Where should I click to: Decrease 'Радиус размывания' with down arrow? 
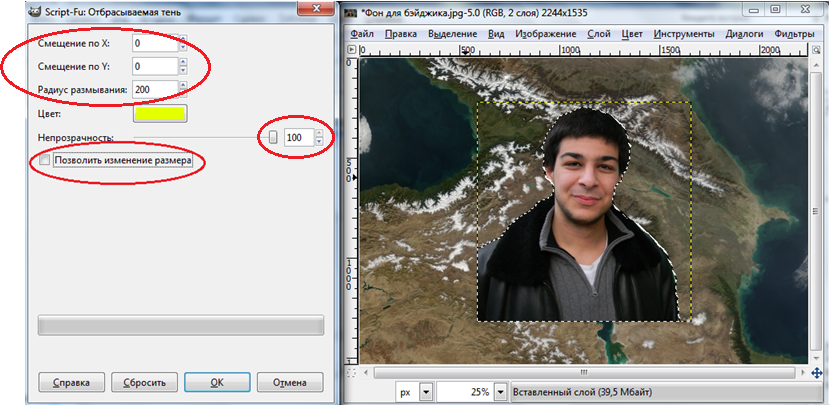183,93
